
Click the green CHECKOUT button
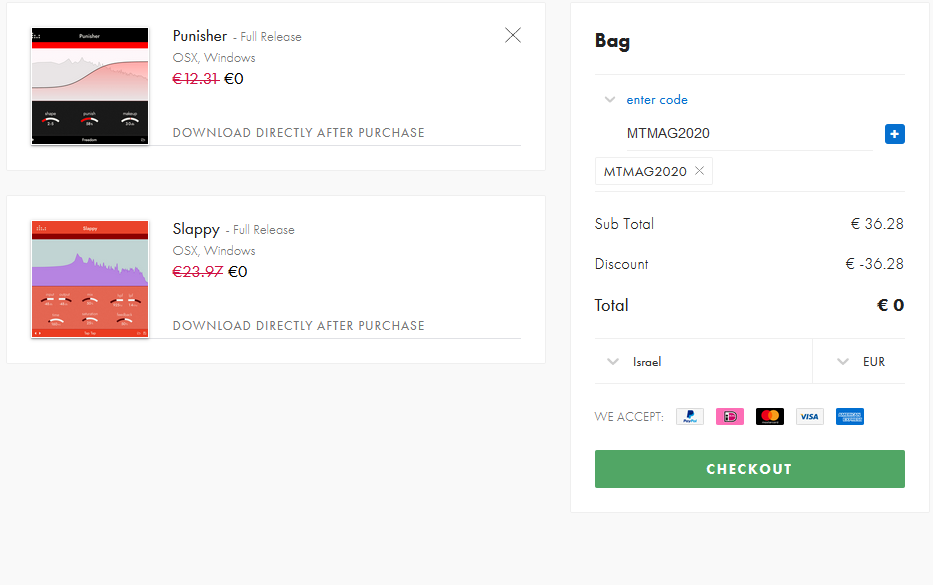(749, 469)
